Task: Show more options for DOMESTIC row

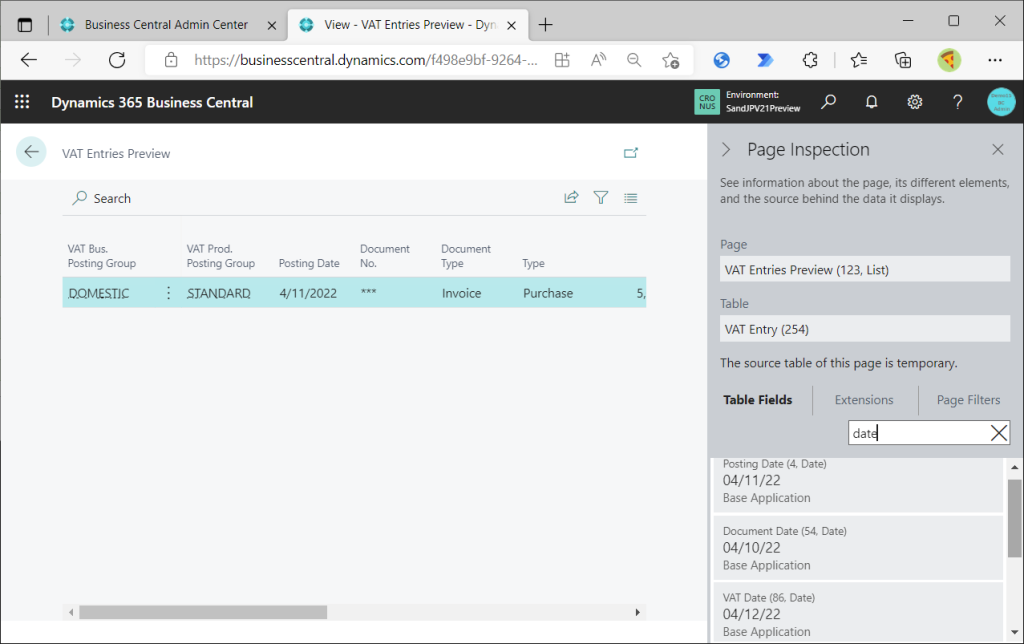Action: (x=168, y=293)
